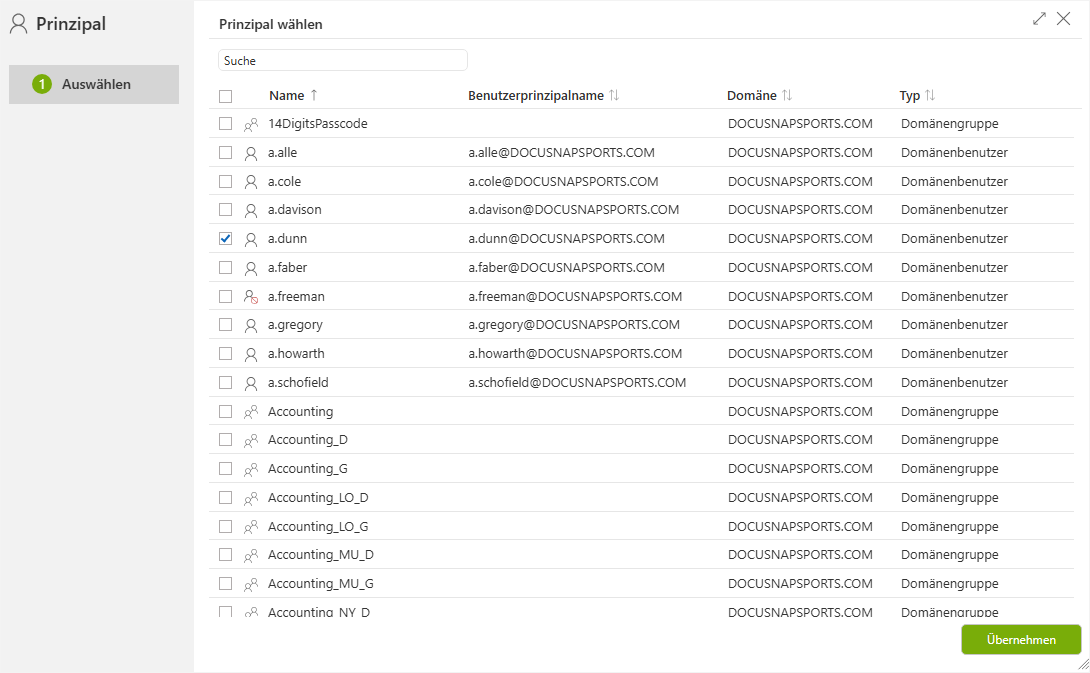Sort the Domäne column using its arrows

(787, 95)
